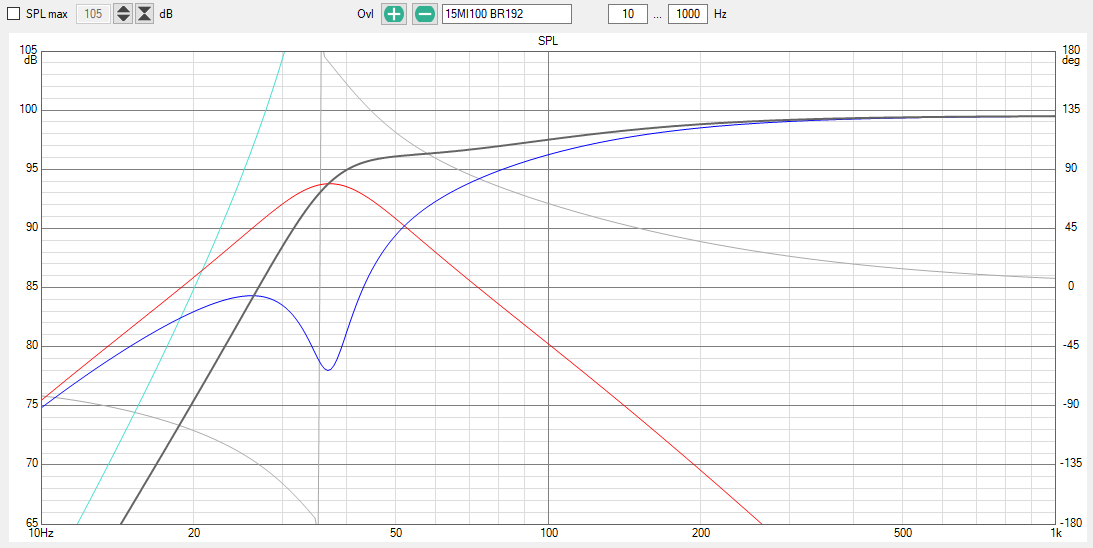Click the 1k label on frequency axis
This screenshot has width=1093, height=548.
point(1056,534)
